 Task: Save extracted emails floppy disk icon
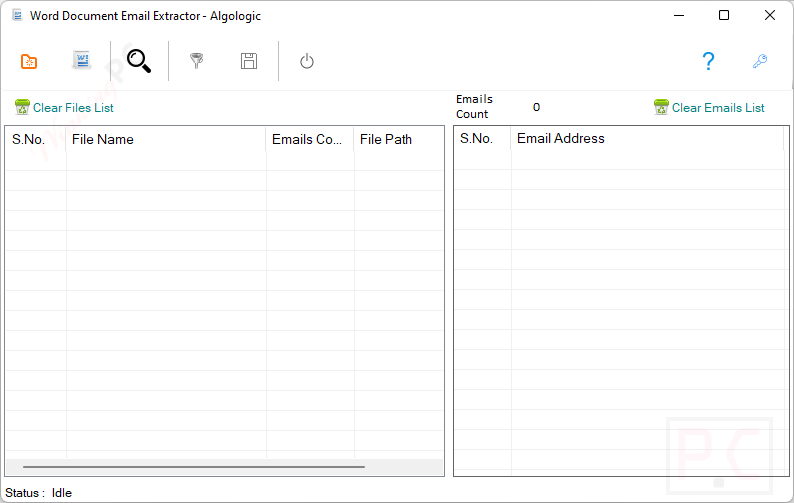point(249,61)
